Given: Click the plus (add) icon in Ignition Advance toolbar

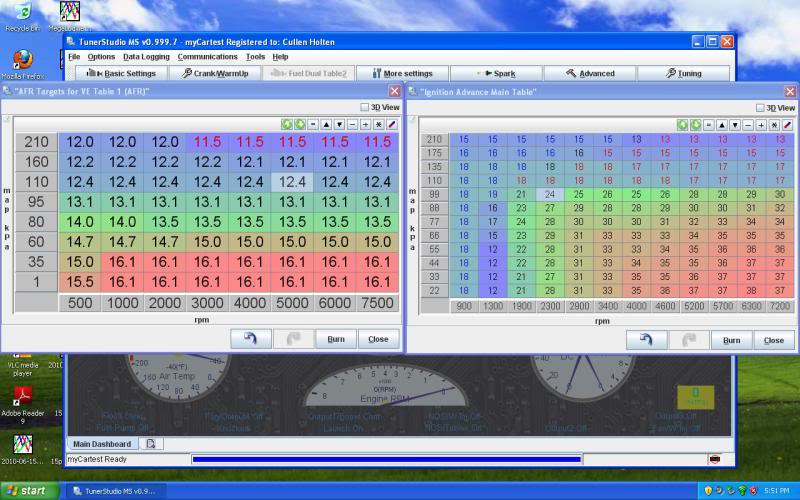Looking at the screenshot, I should click(761, 125).
